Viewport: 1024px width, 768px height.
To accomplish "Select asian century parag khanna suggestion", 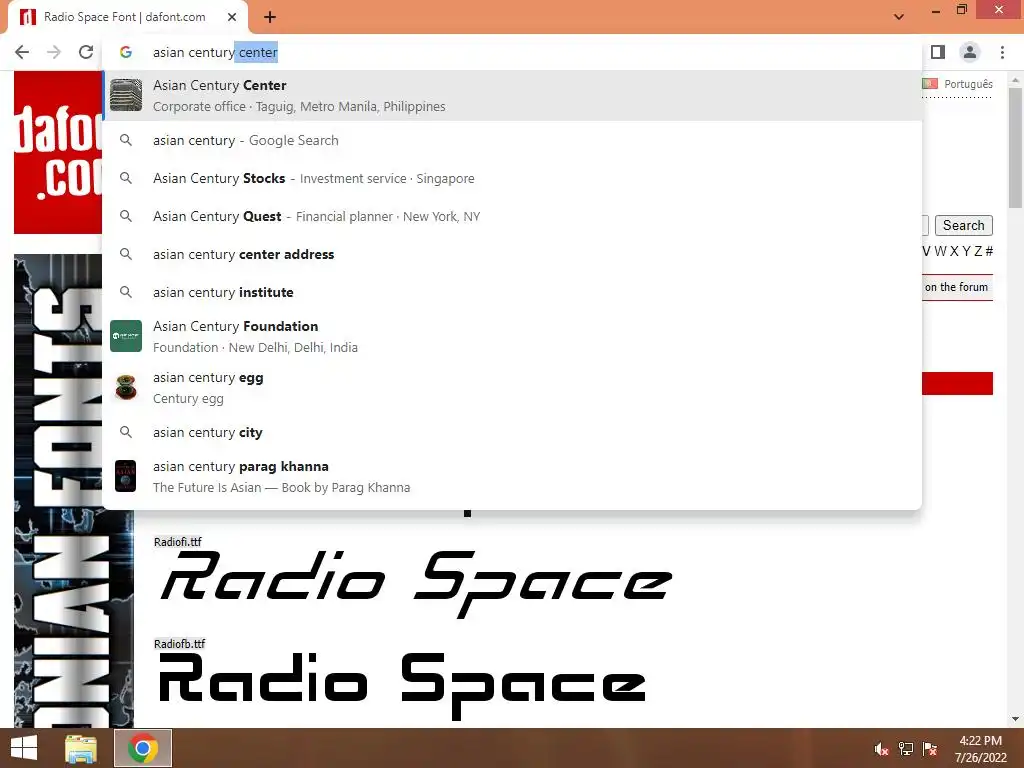I will tap(512, 477).
